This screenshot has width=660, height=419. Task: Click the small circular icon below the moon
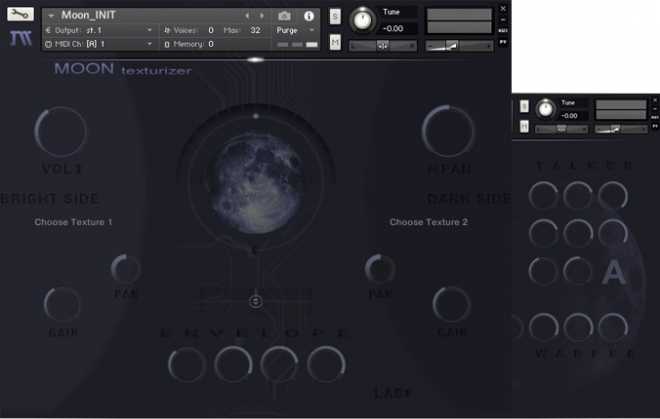click(x=255, y=302)
